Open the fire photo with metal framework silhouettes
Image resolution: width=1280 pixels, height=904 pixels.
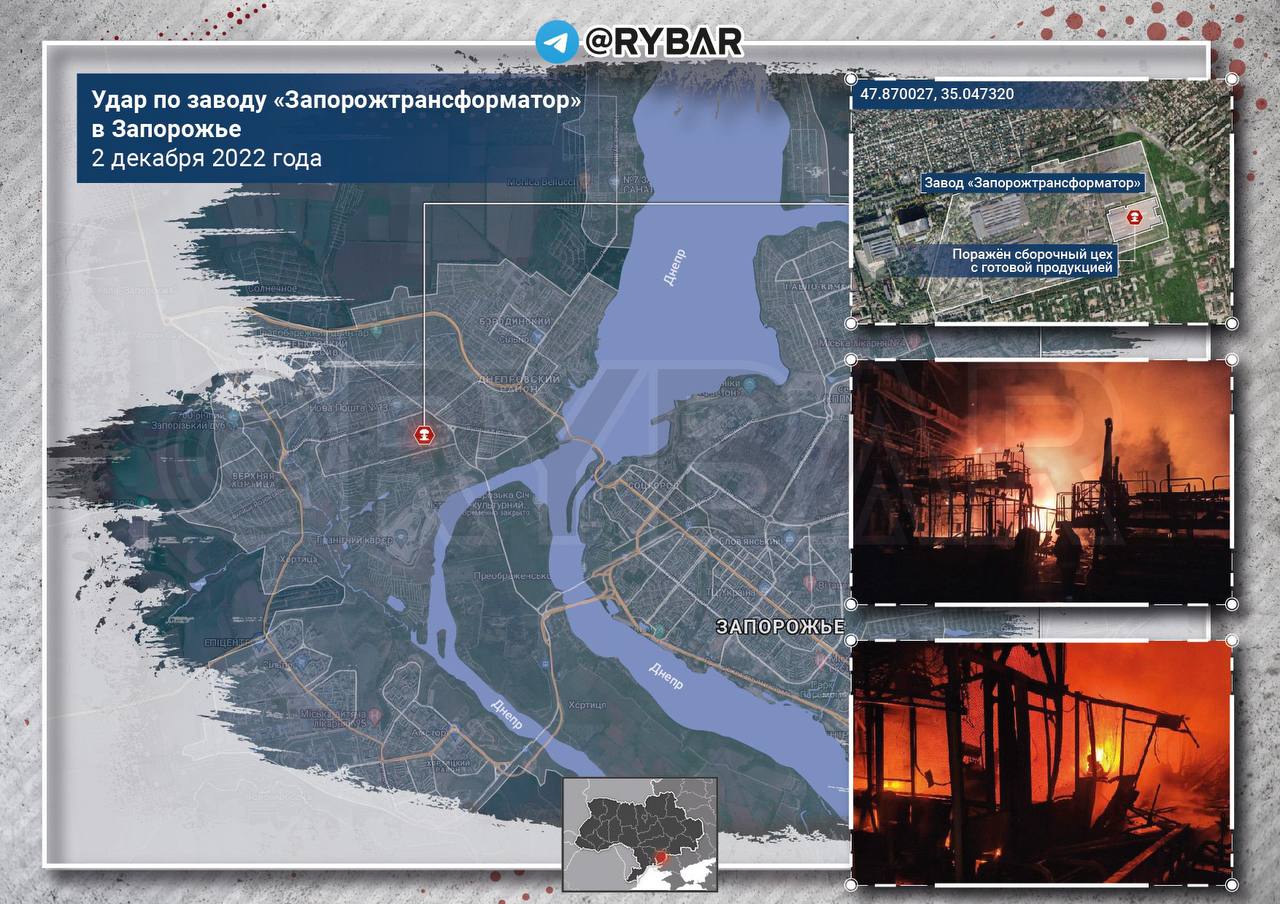(1041, 482)
